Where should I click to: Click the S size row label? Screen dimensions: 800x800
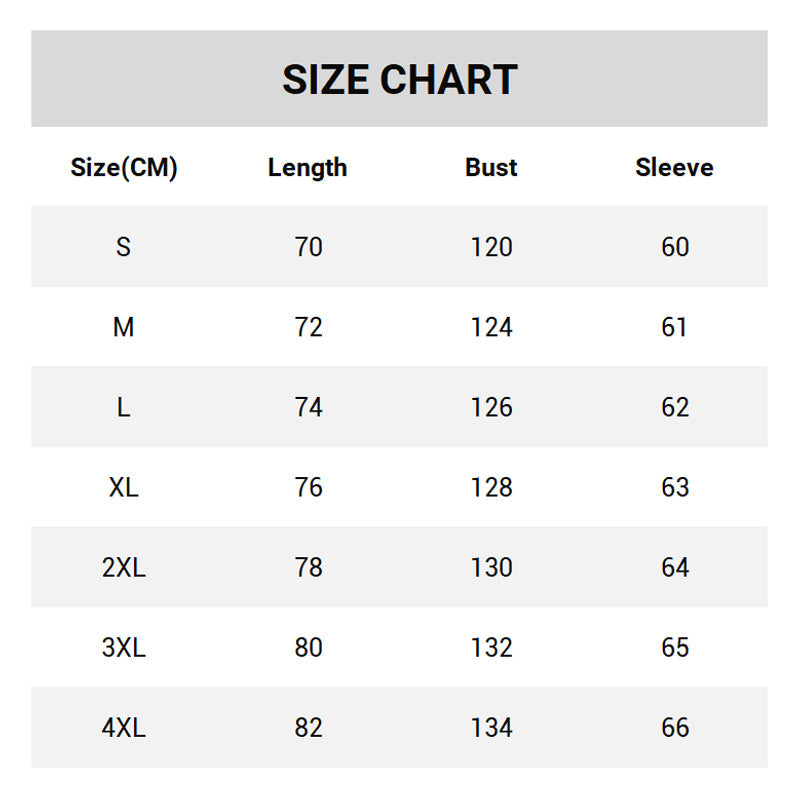pyautogui.click(x=123, y=247)
